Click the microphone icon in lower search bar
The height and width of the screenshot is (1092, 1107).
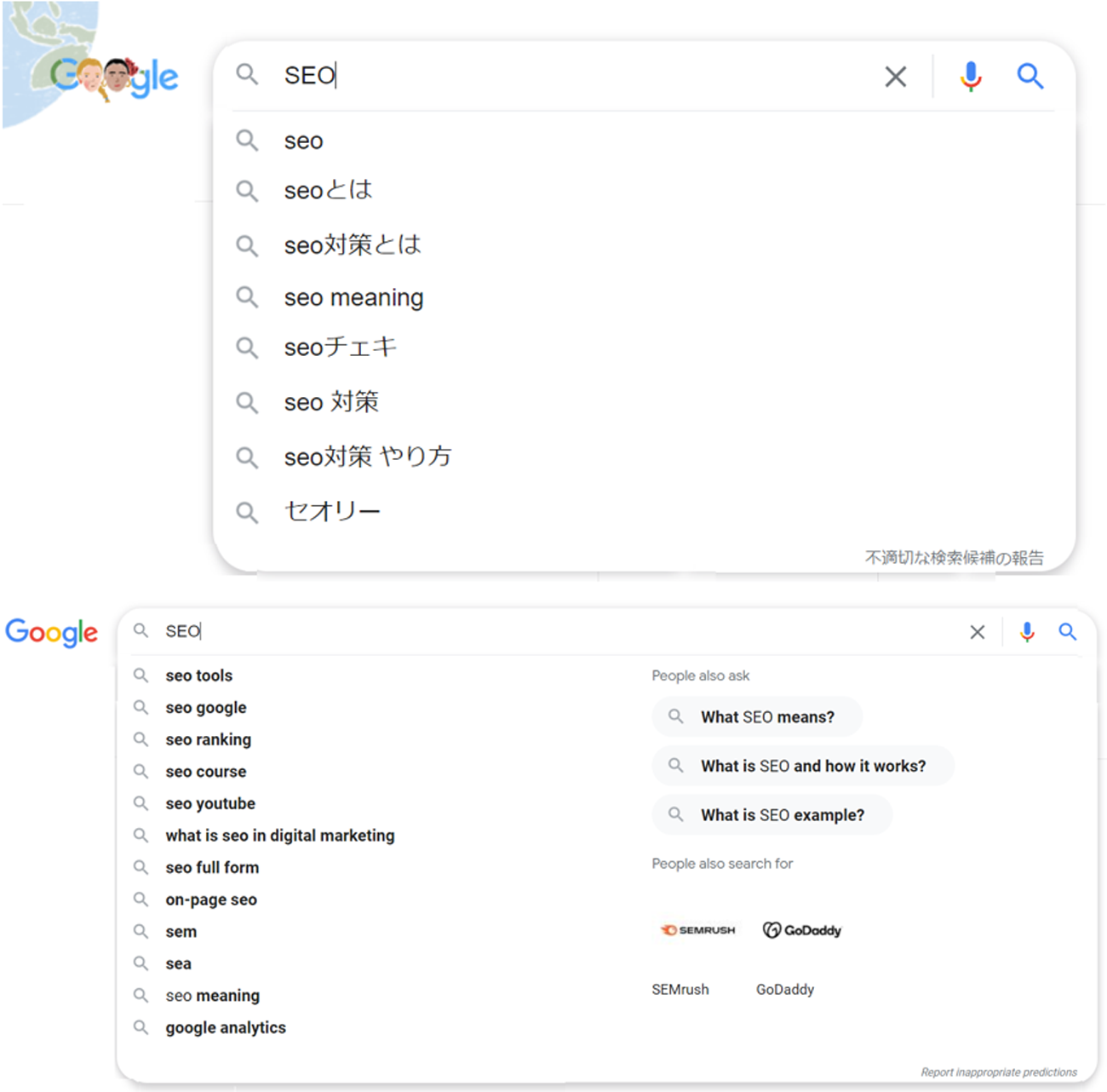pyautogui.click(x=1027, y=632)
